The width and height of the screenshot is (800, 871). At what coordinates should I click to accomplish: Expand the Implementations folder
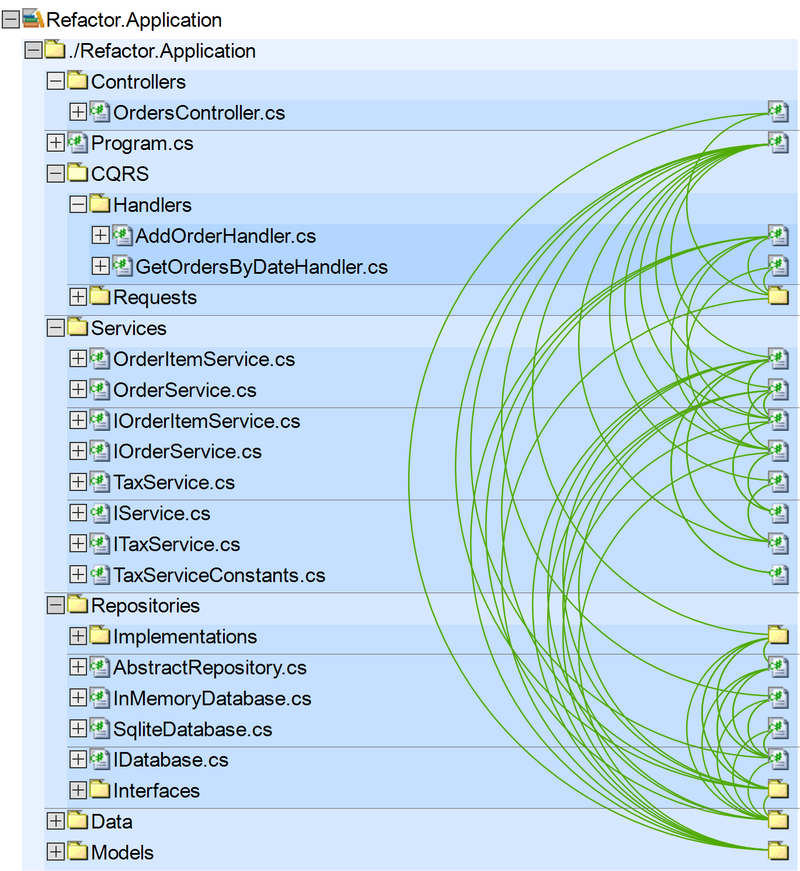pos(77,636)
